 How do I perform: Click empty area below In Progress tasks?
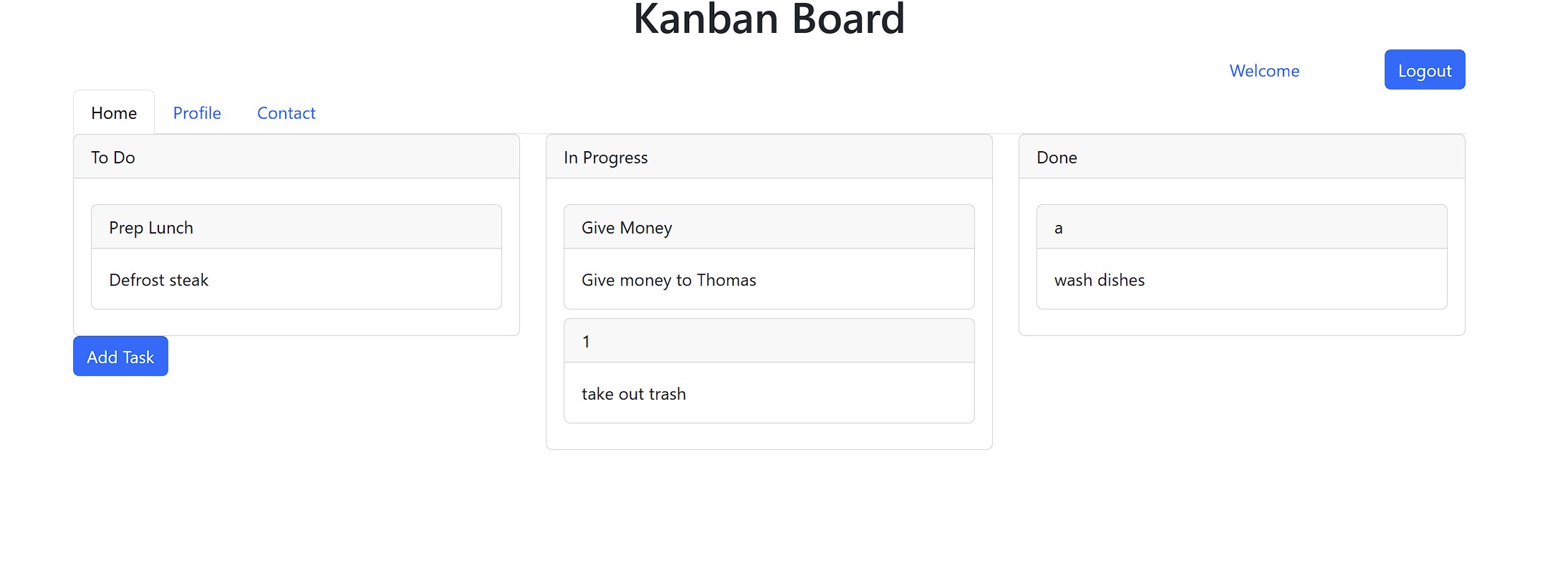click(769, 436)
